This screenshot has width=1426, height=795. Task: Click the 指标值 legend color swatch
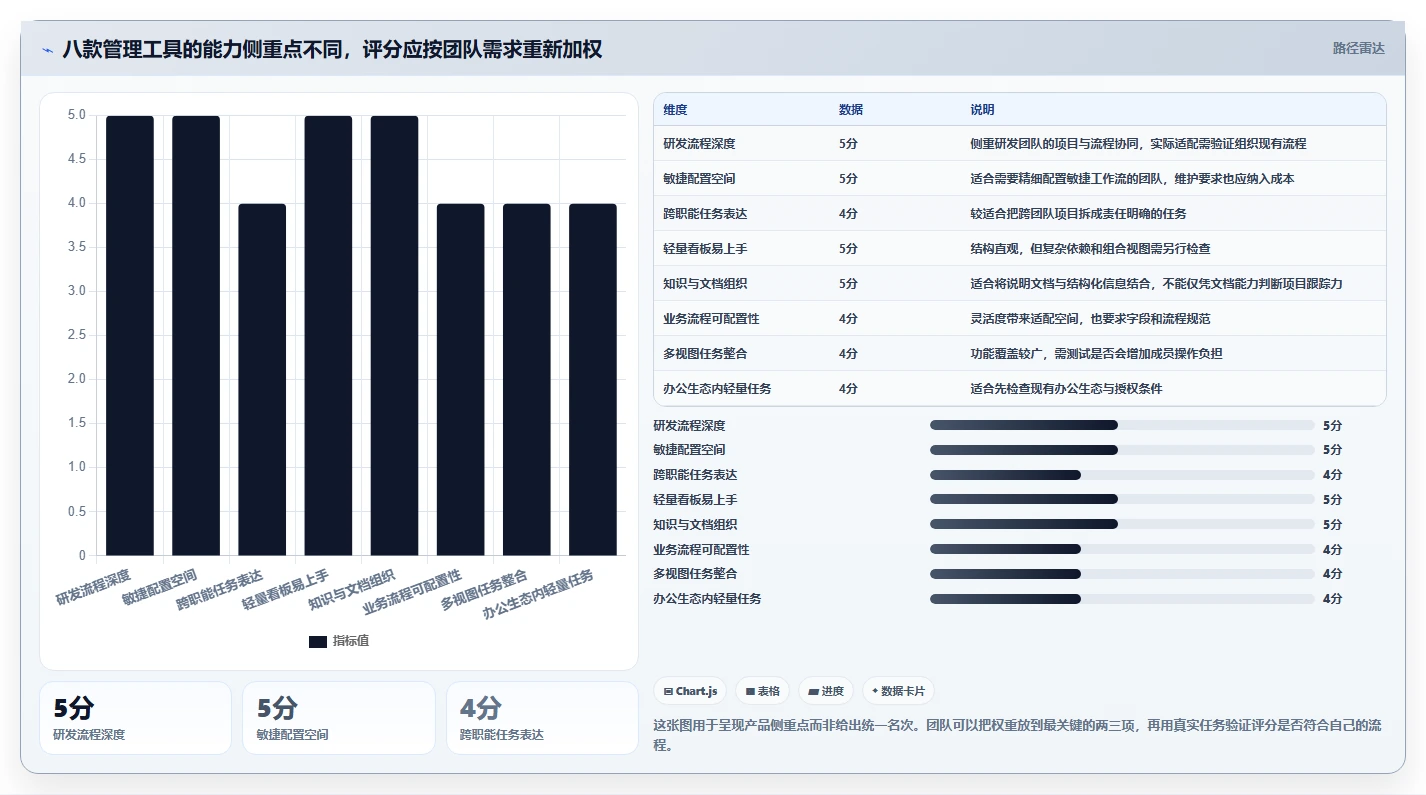tap(317, 641)
